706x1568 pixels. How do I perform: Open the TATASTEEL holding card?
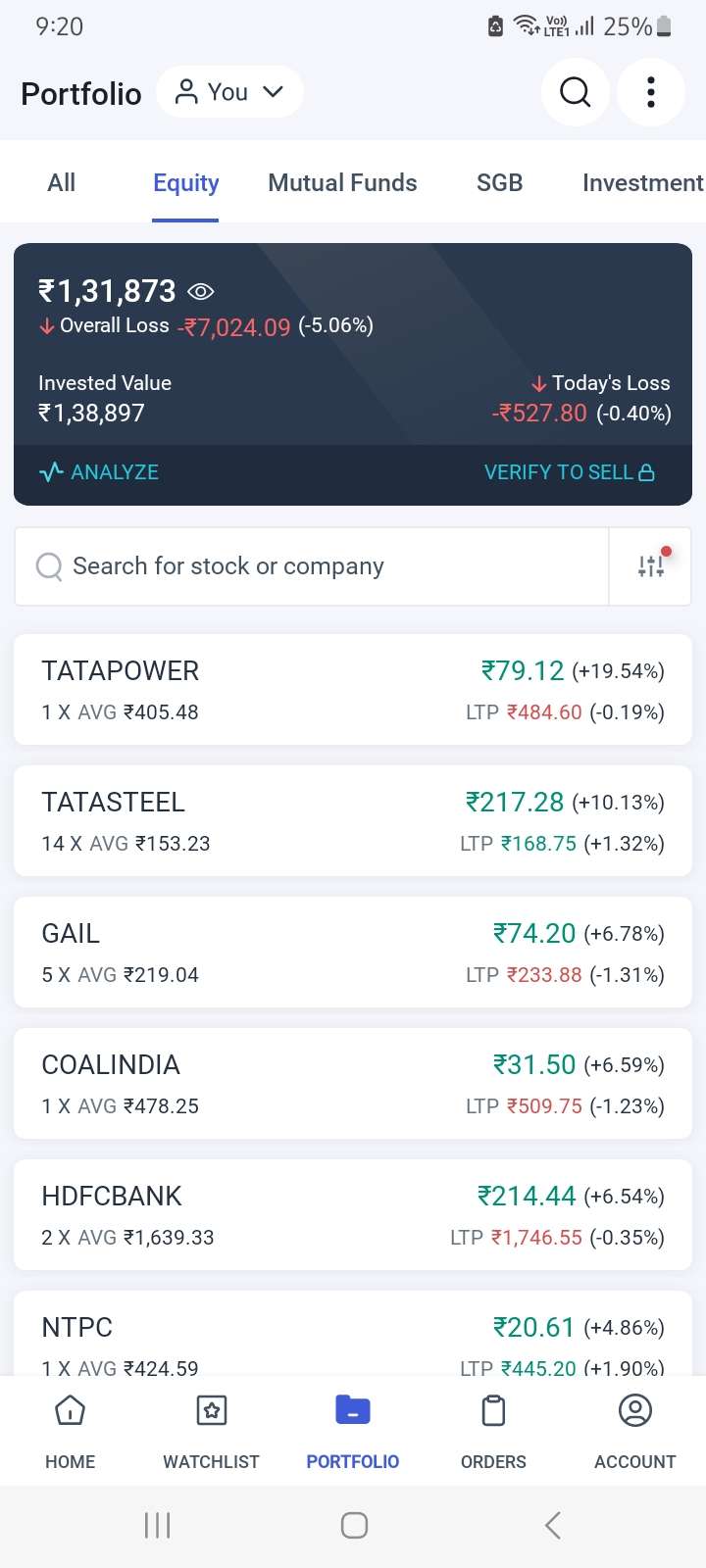(353, 821)
